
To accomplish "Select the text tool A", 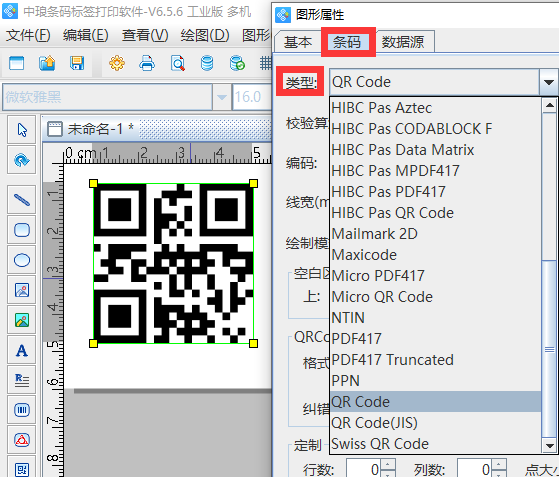I will click(22, 350).
